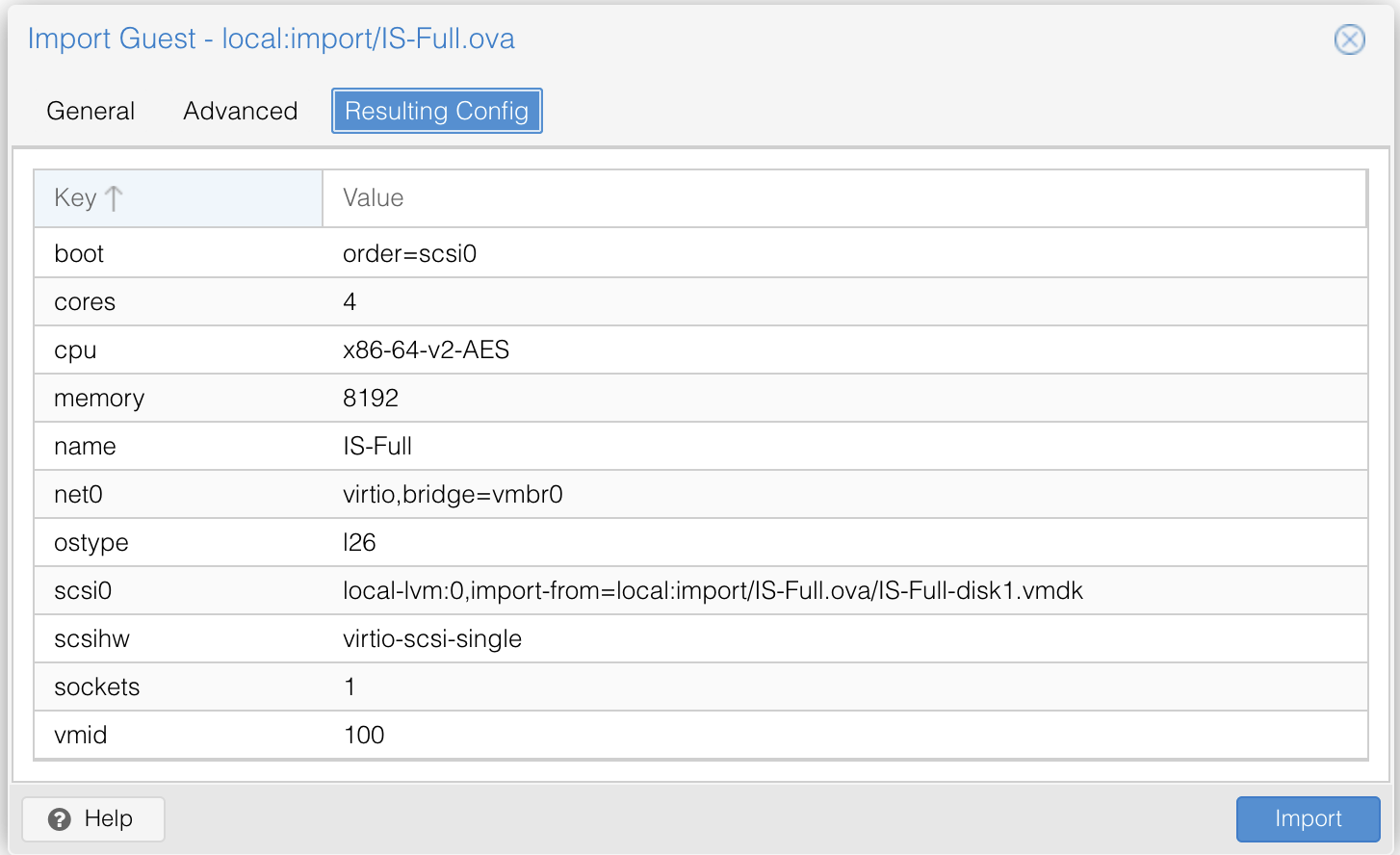This screenshot has height=855, width=1400.
Task: Click the vmid 100 row
Action: click(x=701, y=735)
